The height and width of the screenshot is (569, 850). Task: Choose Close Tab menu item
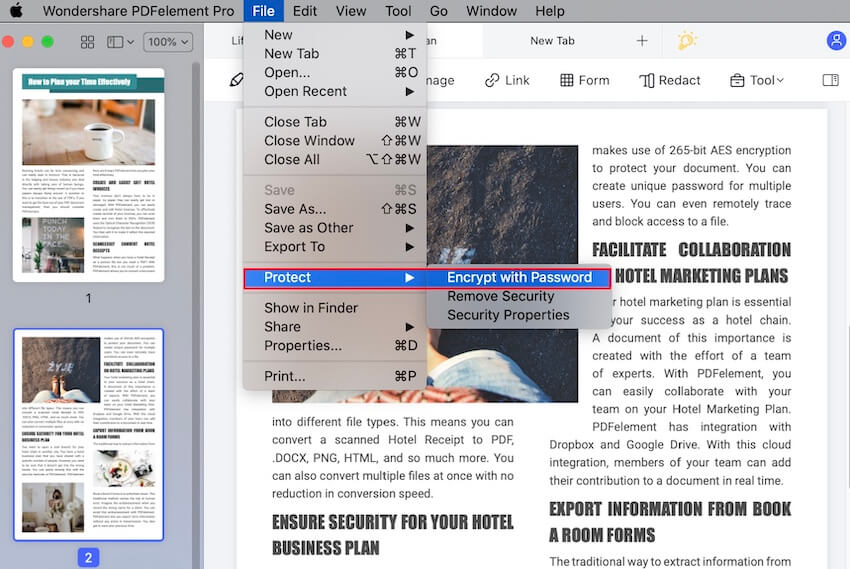point(335,122)
